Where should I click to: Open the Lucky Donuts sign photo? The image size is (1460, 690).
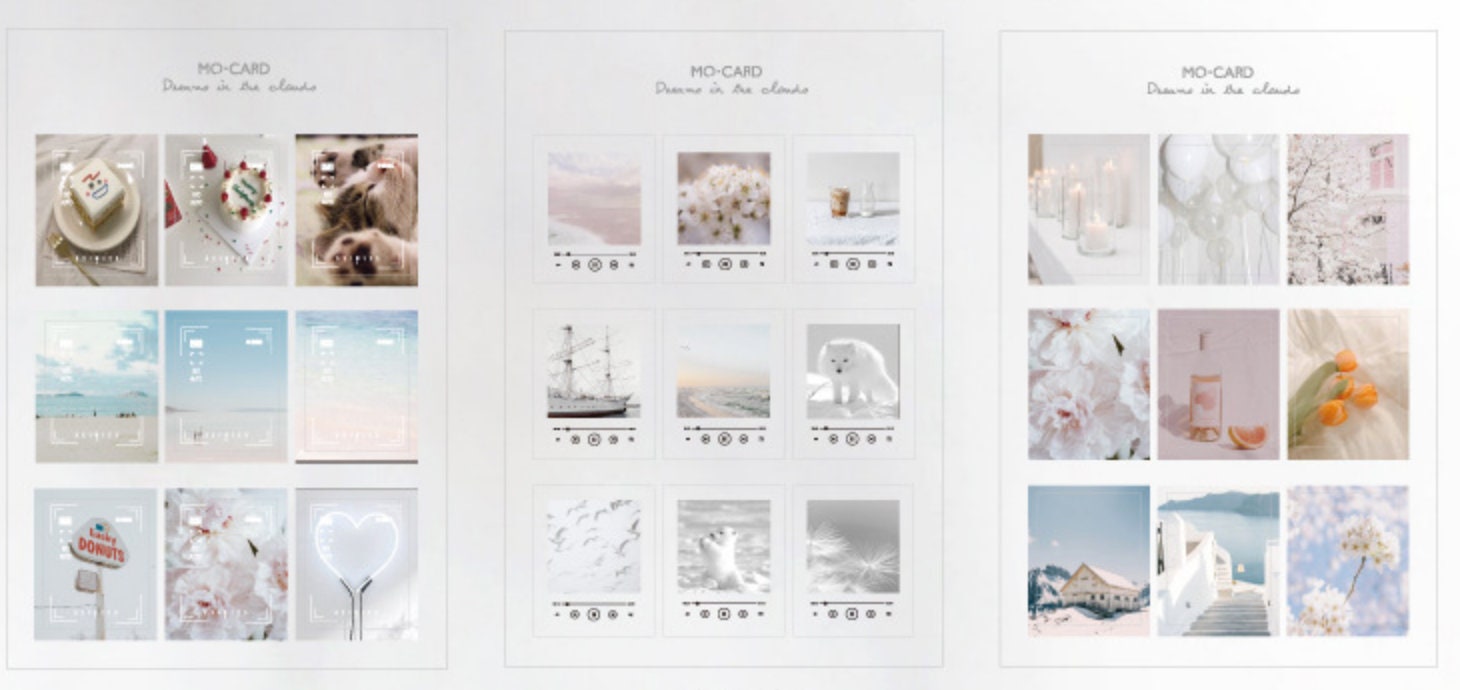96,564
